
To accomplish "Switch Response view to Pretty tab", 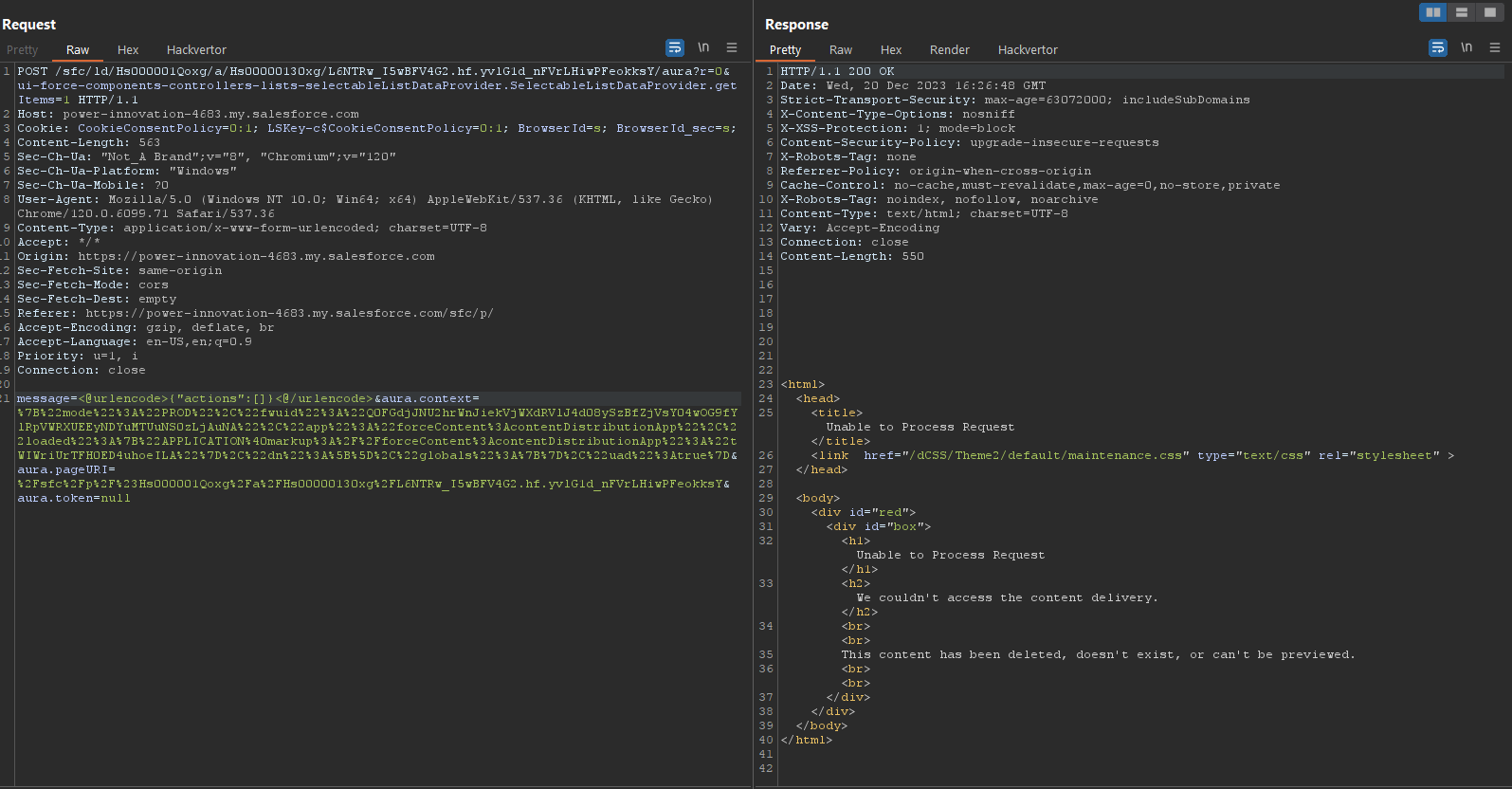I will [x=785, y=50].
